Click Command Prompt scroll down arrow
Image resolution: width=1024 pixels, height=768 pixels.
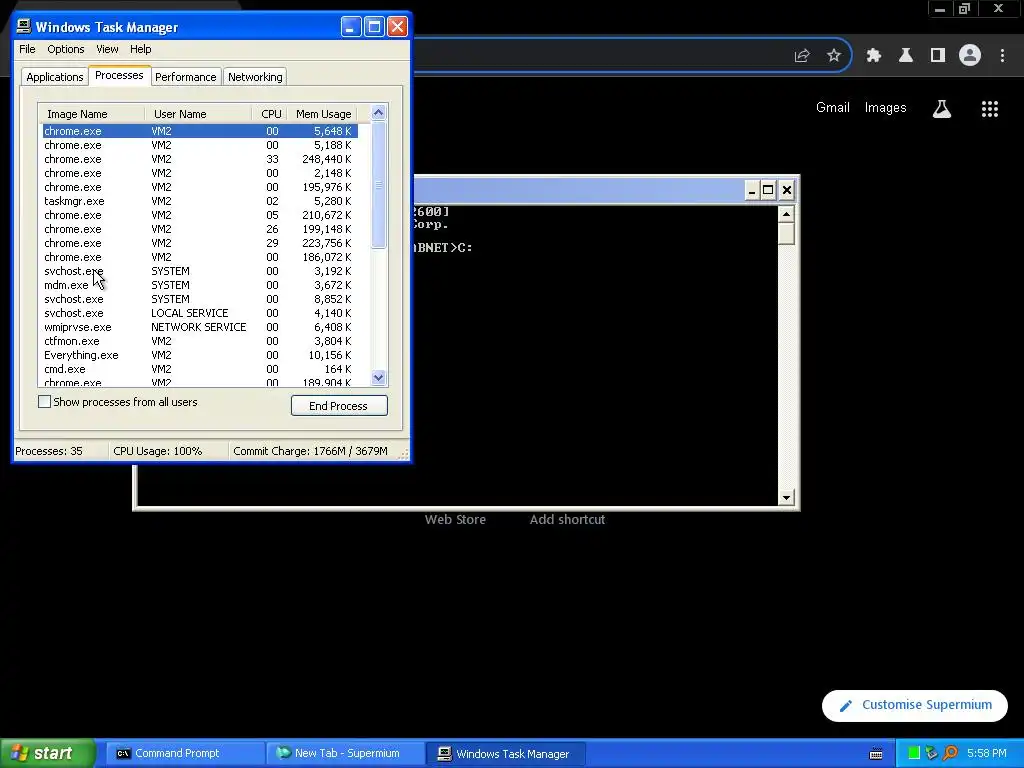pos(786,498)
